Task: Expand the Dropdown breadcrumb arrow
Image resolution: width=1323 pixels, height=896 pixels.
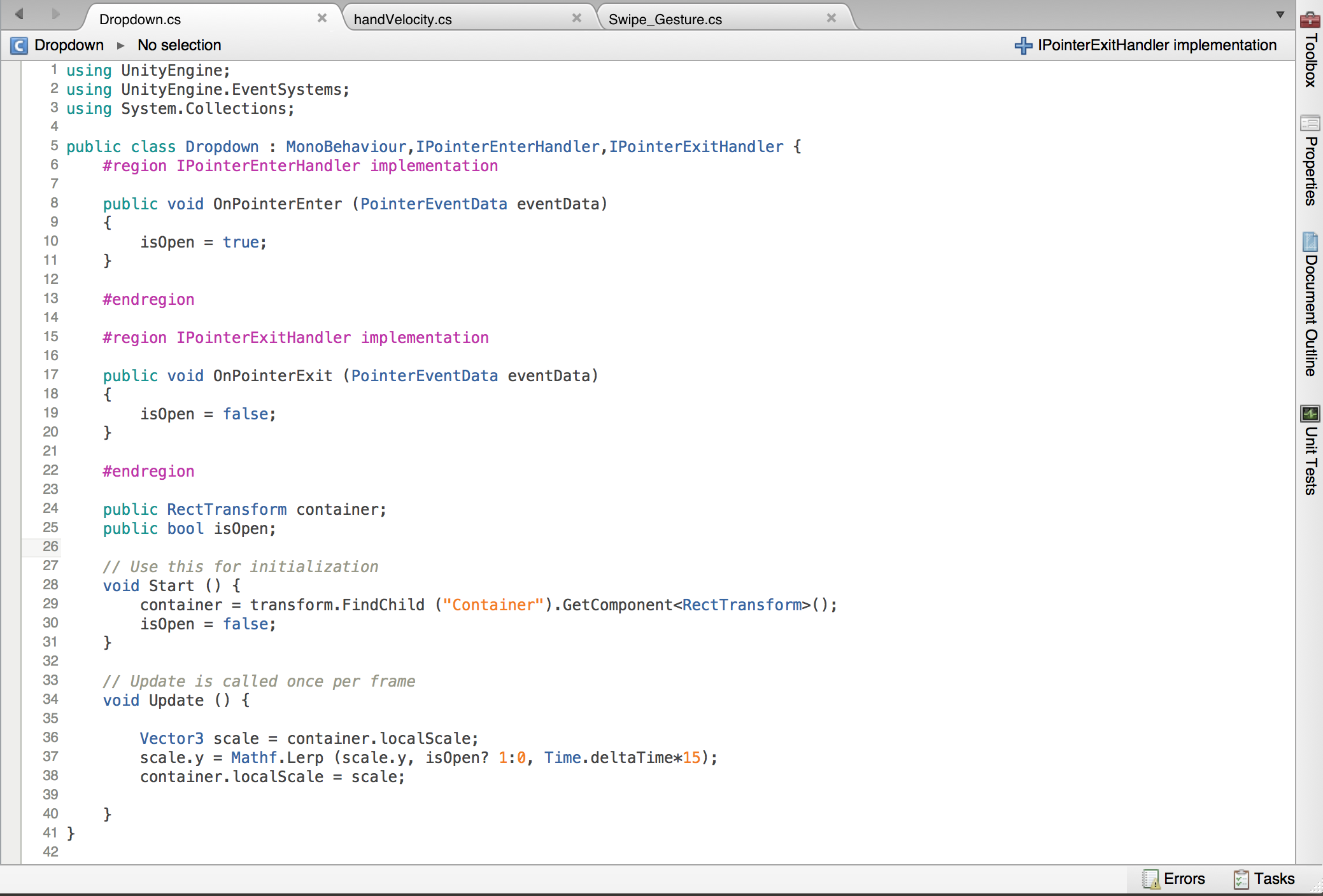Action: coord(120,45)
